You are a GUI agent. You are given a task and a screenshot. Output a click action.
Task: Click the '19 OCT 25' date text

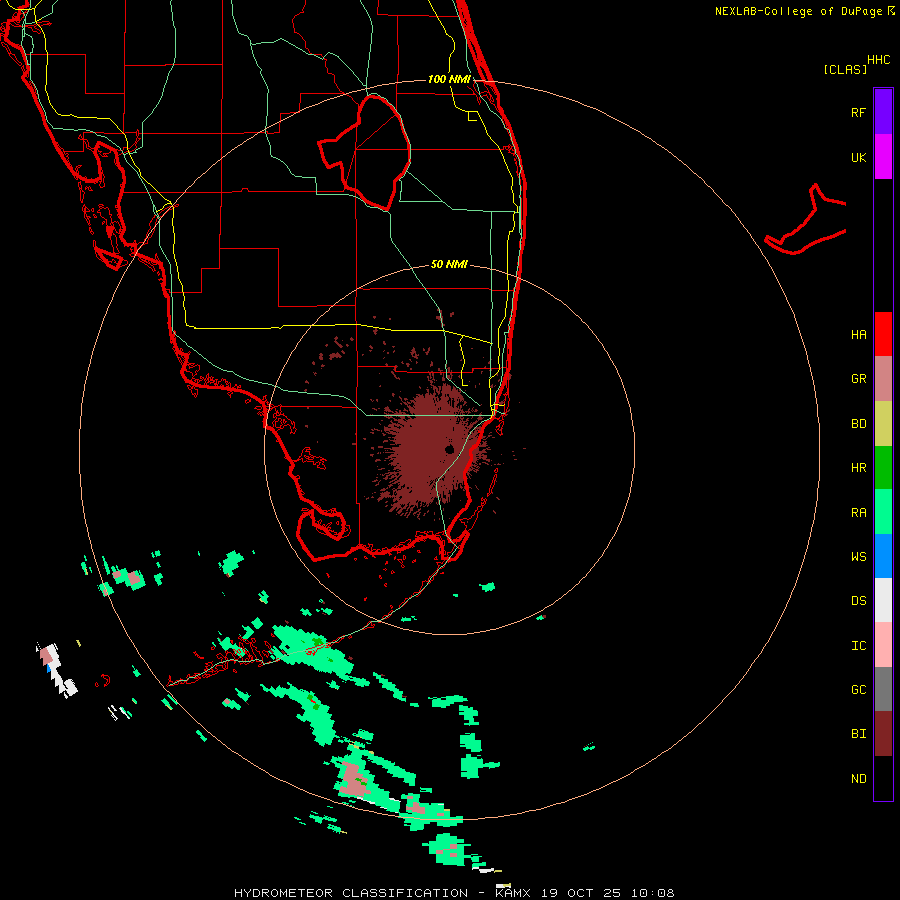[581, 893]
